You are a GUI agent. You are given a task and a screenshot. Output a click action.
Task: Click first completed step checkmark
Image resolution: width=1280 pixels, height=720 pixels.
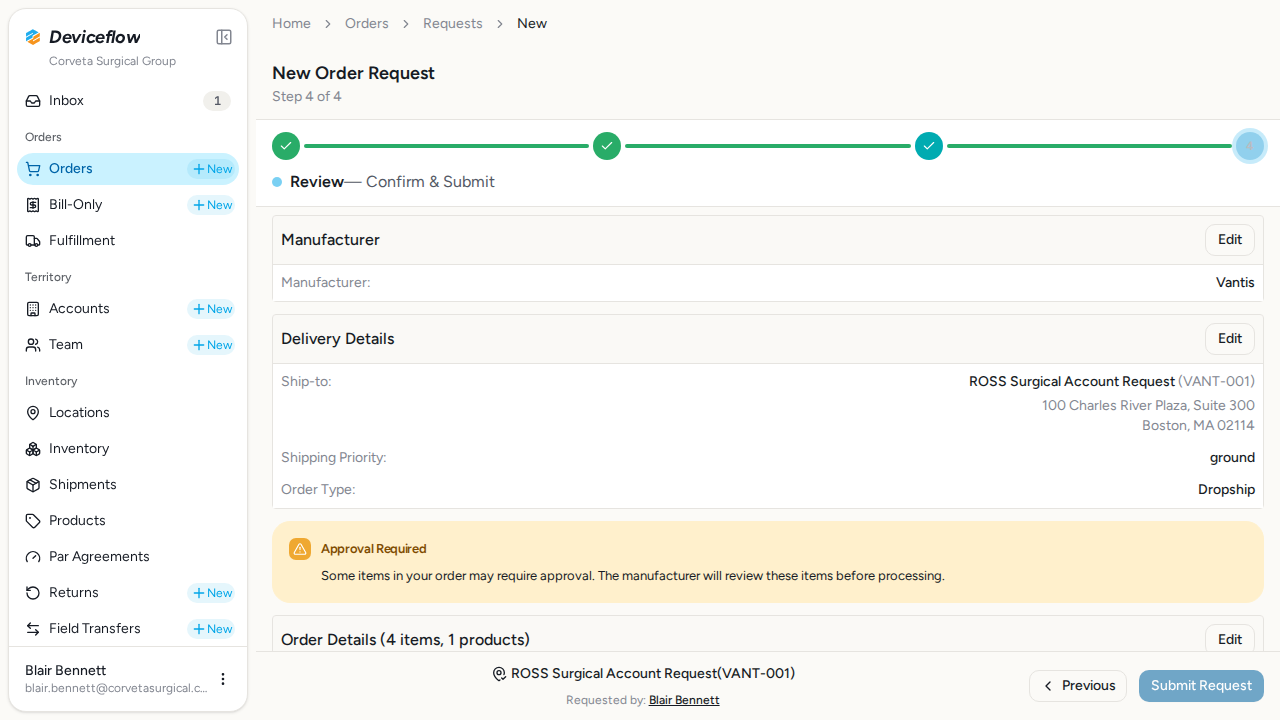286,146
